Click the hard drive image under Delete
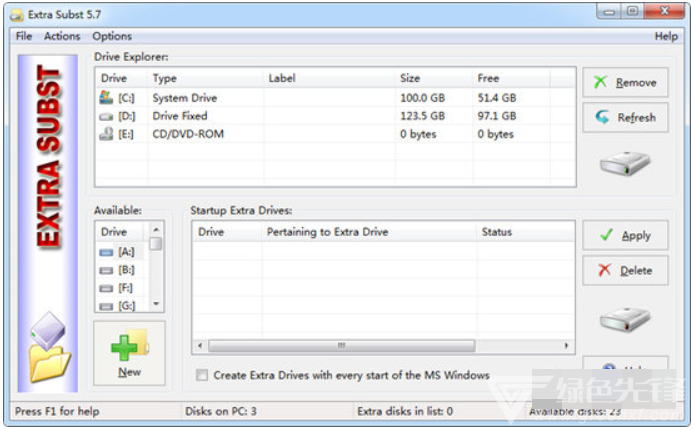This screenshot has height=429, width=695. pyautogui.click(x=625, y=319)
